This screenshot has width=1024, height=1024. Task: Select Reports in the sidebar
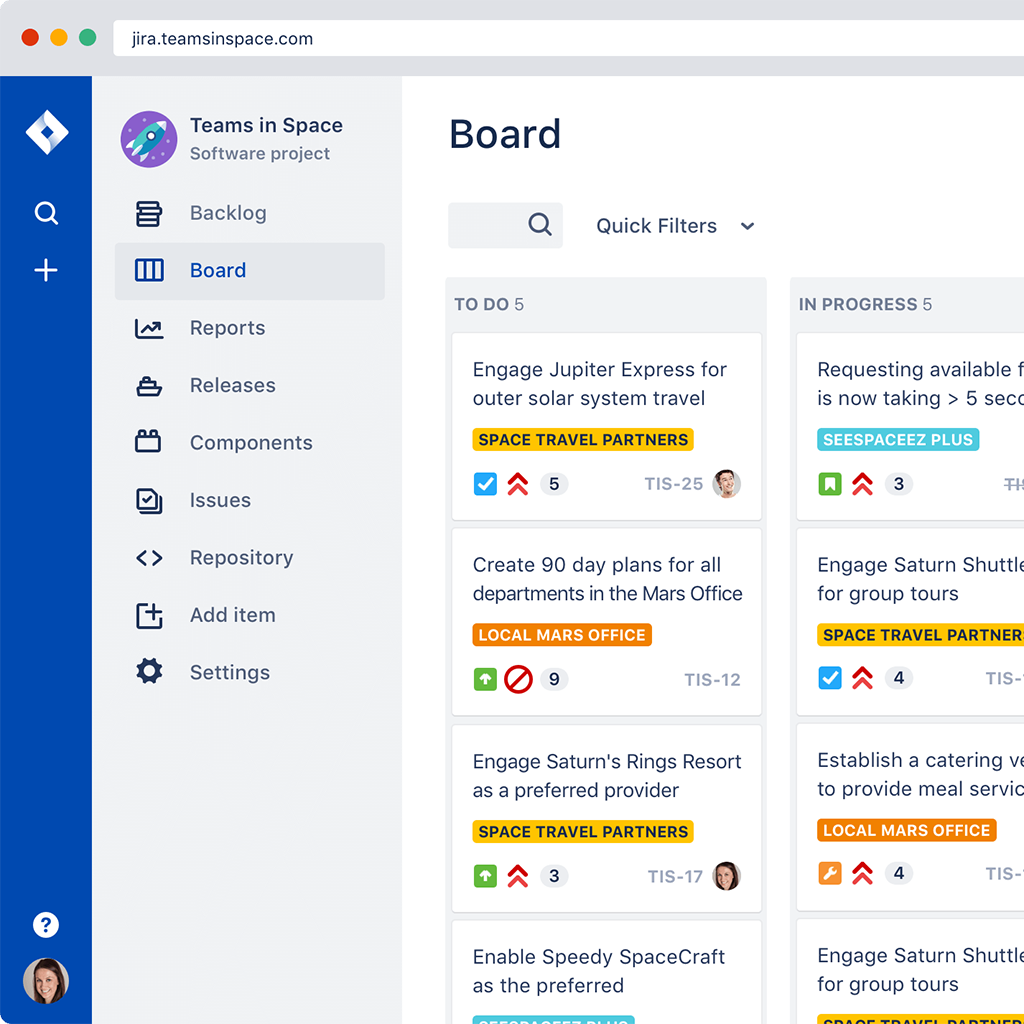[x=227, y=328]
